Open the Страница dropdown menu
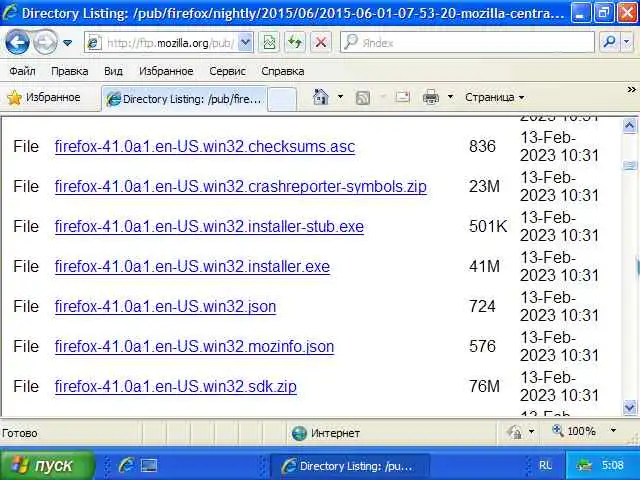Screen dimensions: 640x480 (494, 98)
